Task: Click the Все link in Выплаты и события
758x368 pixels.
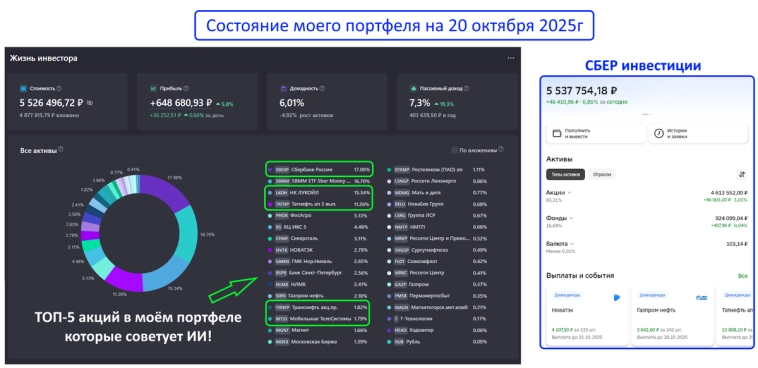Action: [x=743, y=276]
